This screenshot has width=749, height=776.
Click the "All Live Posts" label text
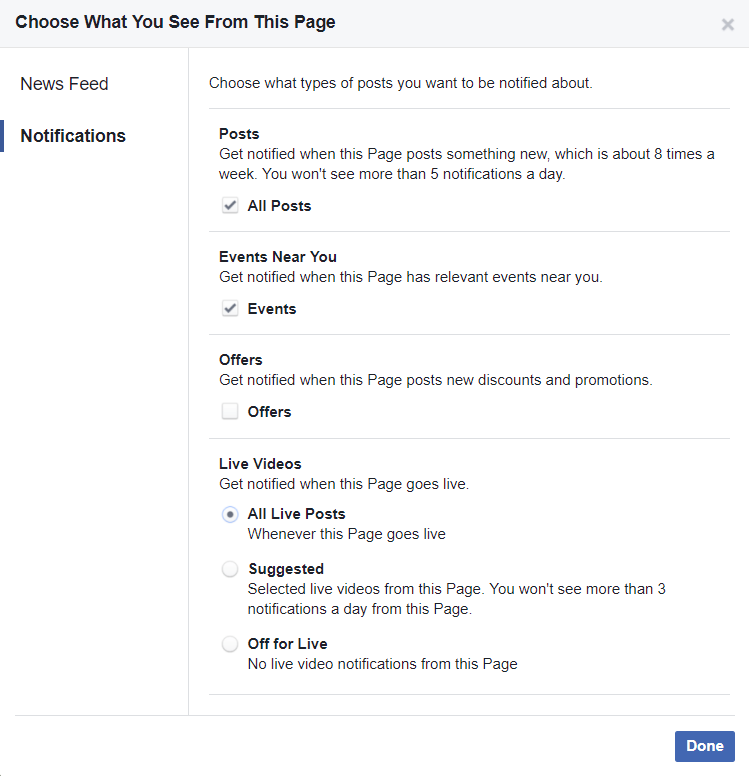(296, 514)
